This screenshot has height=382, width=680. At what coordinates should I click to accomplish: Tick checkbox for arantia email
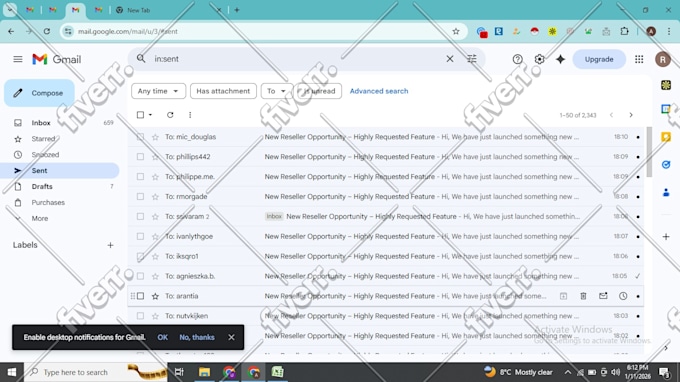[x=140, y=296]
